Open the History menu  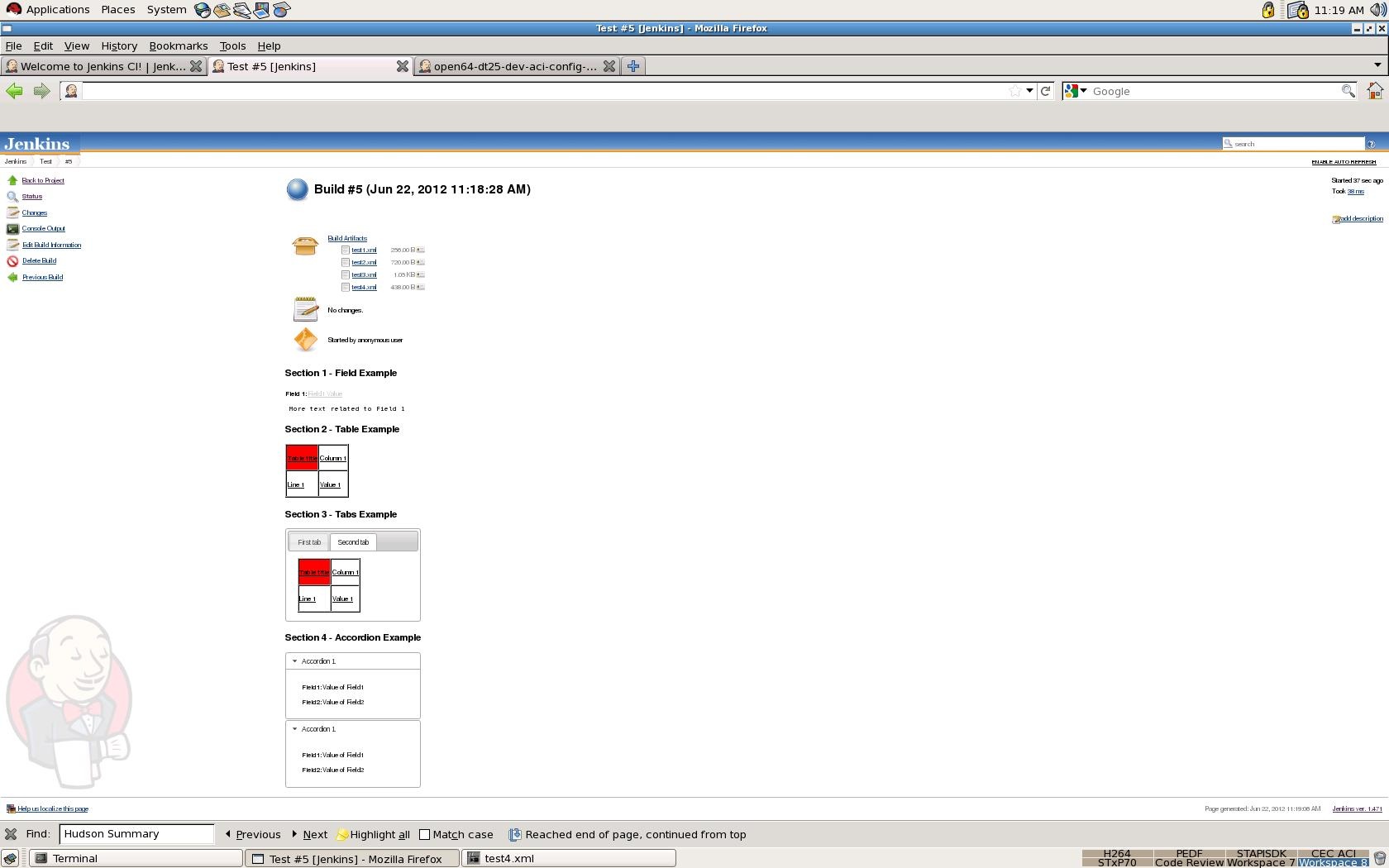coord(119,46)
